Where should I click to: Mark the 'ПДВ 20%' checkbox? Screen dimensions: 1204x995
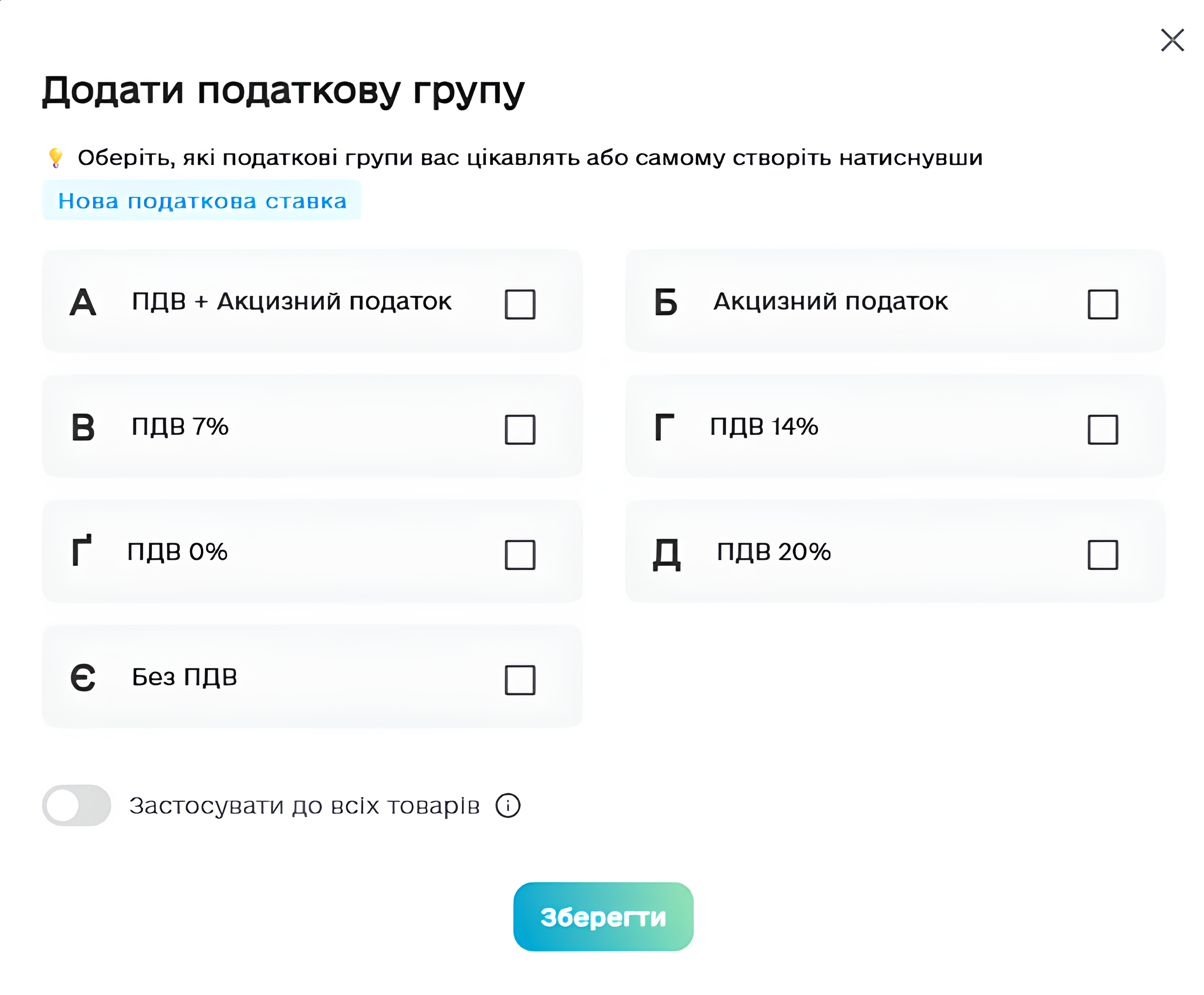coord(1103,554)
